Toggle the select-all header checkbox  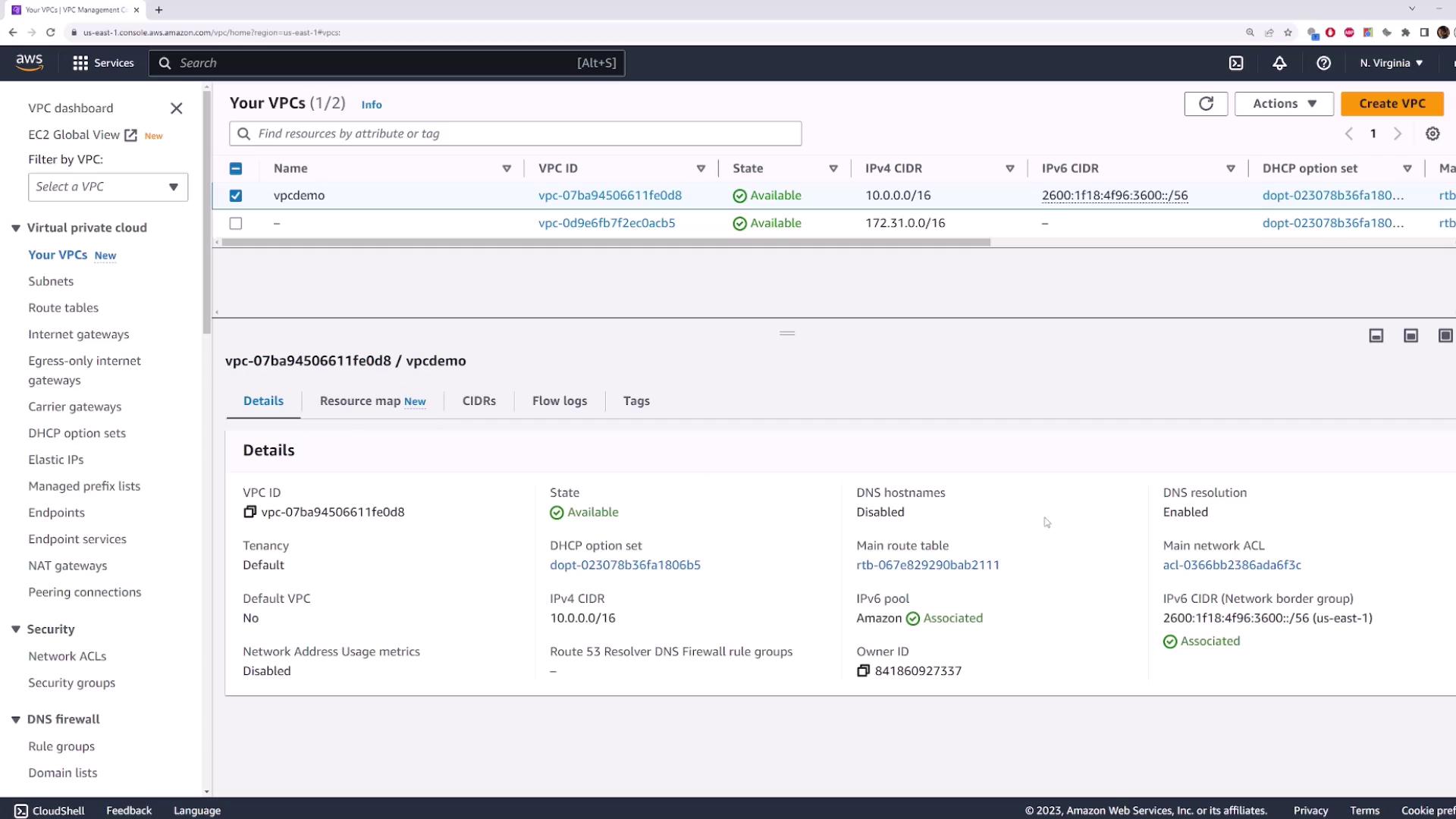(236, 168)
